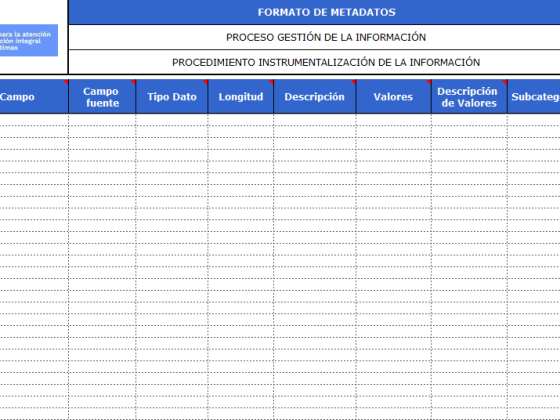Click the blue logo image in the header
This screenshot has width=560, height=420.
click(29, 40)
